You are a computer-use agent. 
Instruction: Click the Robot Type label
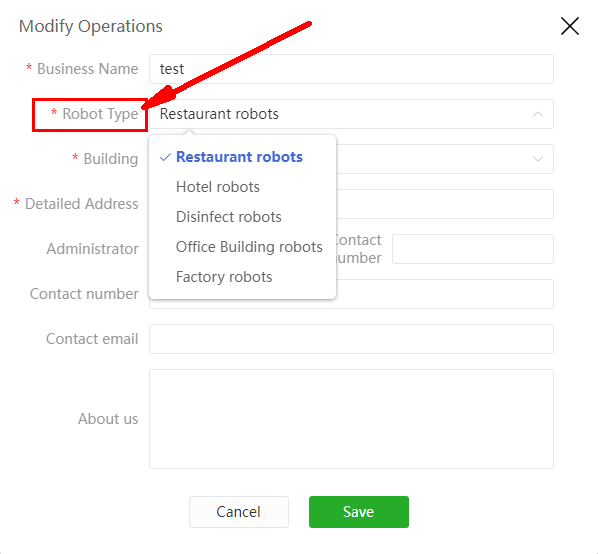pyautogui.click(x=100, y=114)
